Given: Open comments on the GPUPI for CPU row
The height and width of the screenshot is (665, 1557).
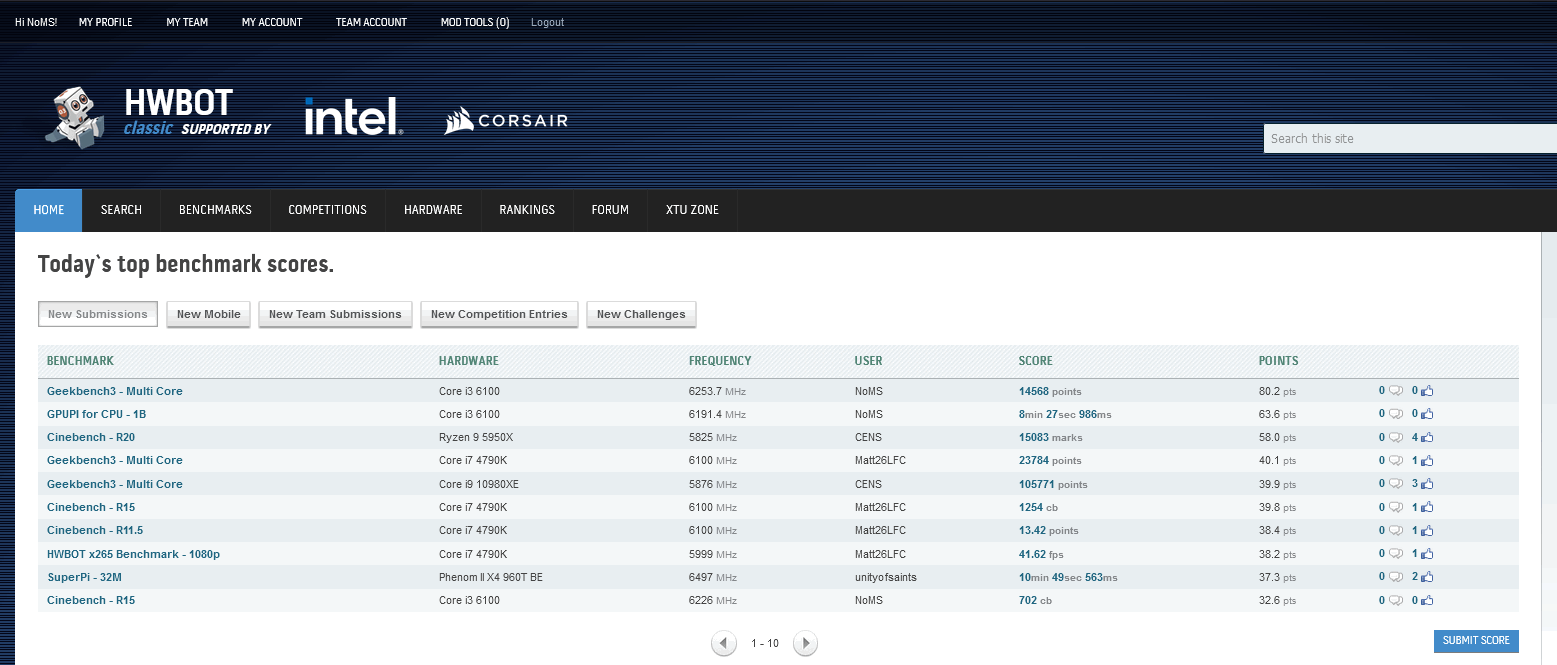Looking at the screenshot, I should point(1395,414).
